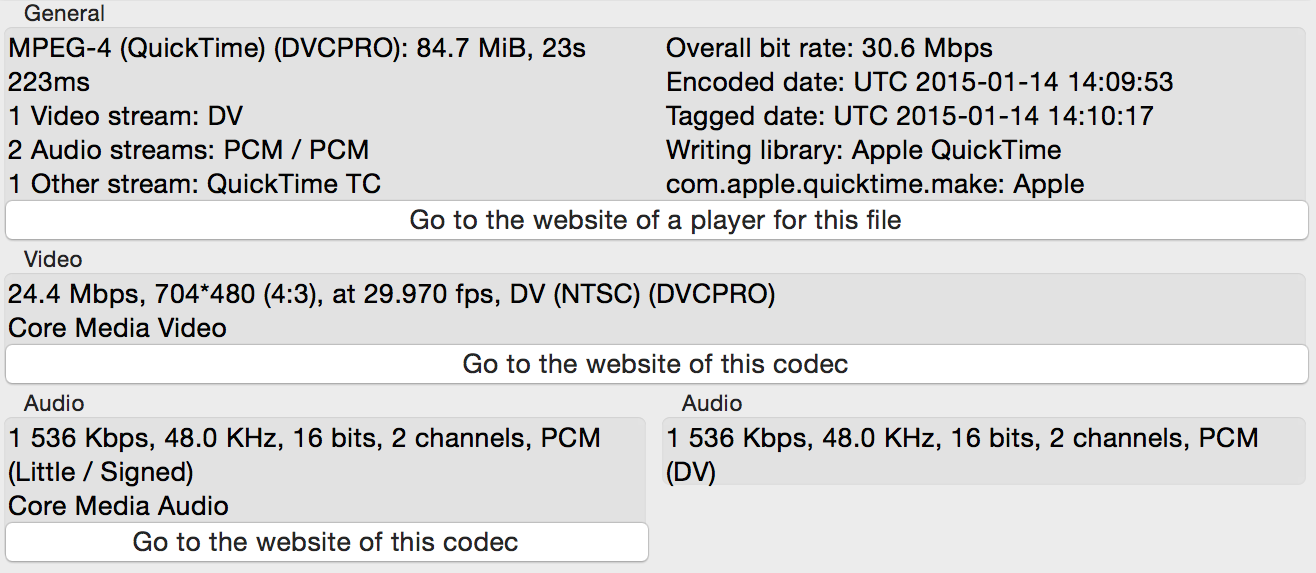Click the "1 Video stream: DV" line

coord(126,116)
